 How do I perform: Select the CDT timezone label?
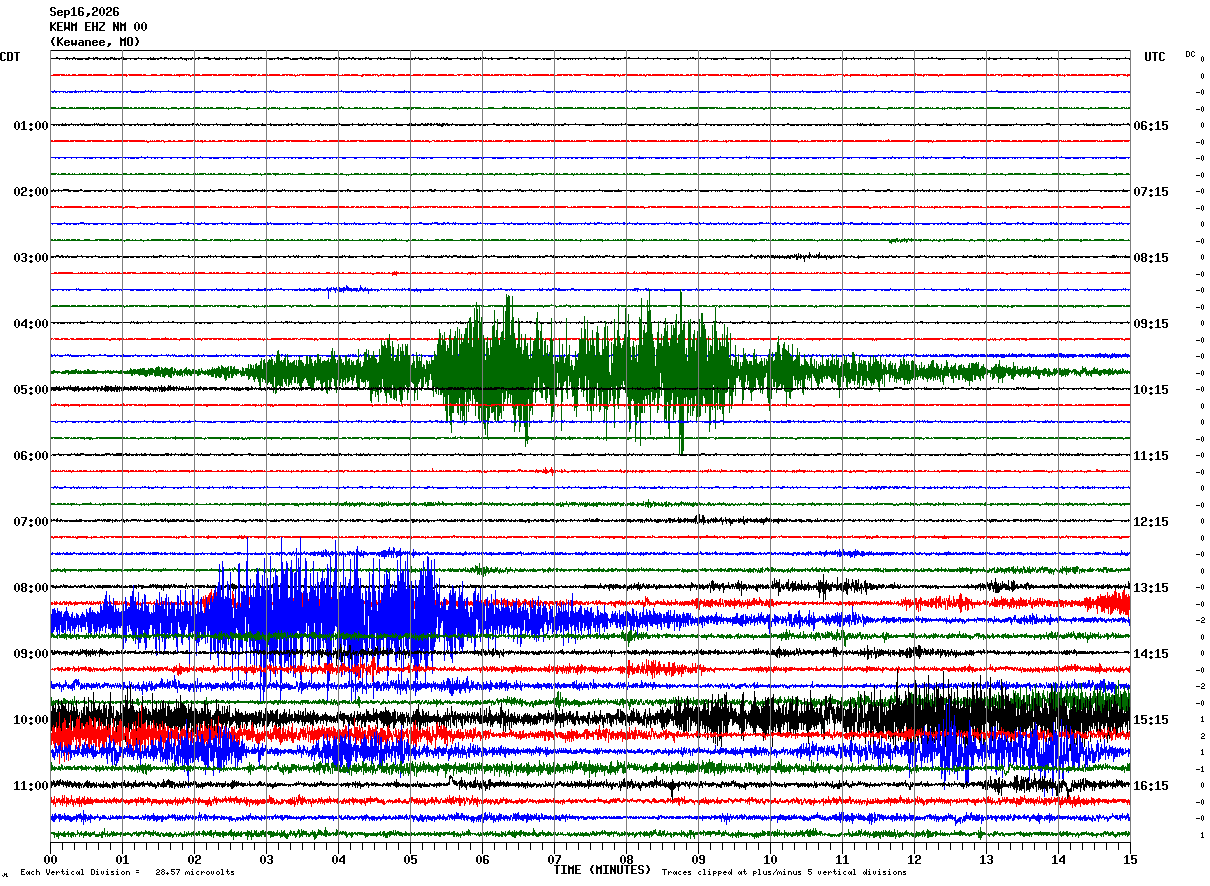click(x=10, y=57)
